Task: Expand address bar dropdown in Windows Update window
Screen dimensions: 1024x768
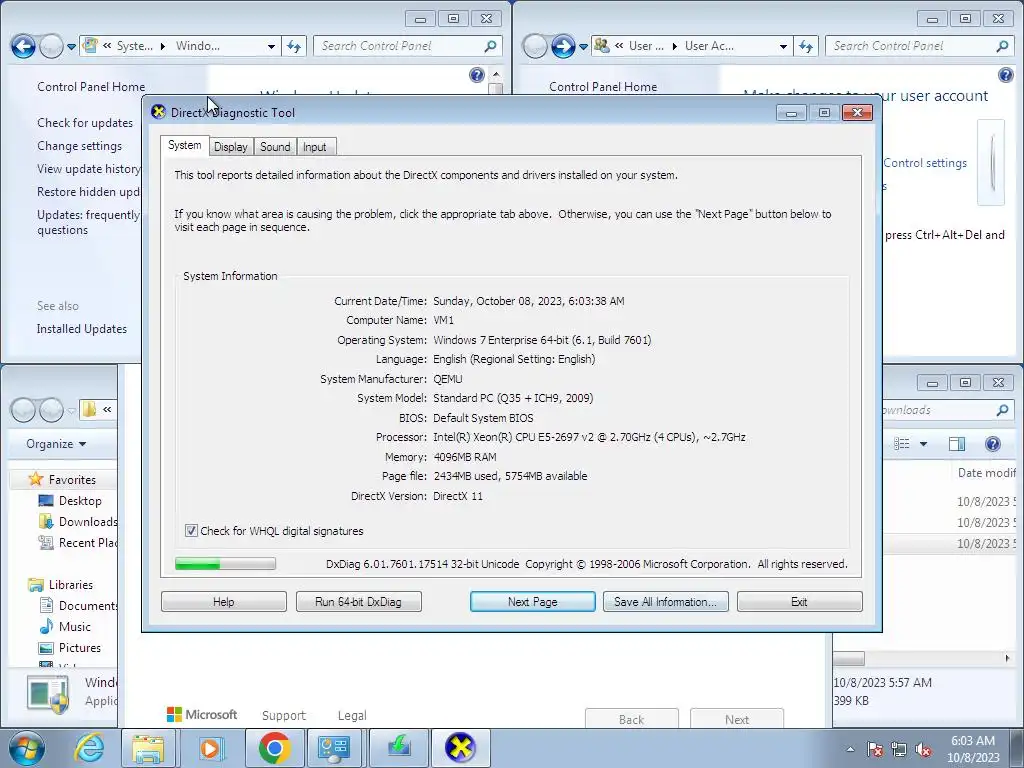Action: coord(271,46)
